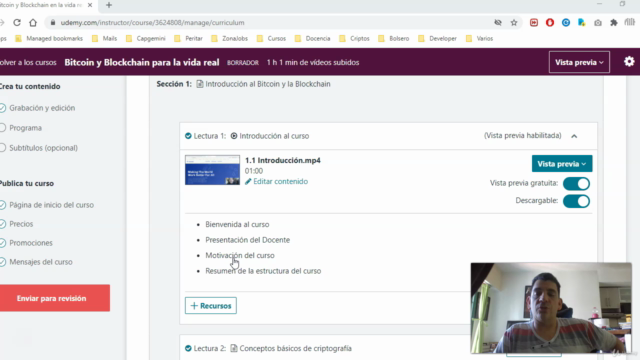
Task: Click Motivación del curso bullet text
Action: click(x=240, y=256)
